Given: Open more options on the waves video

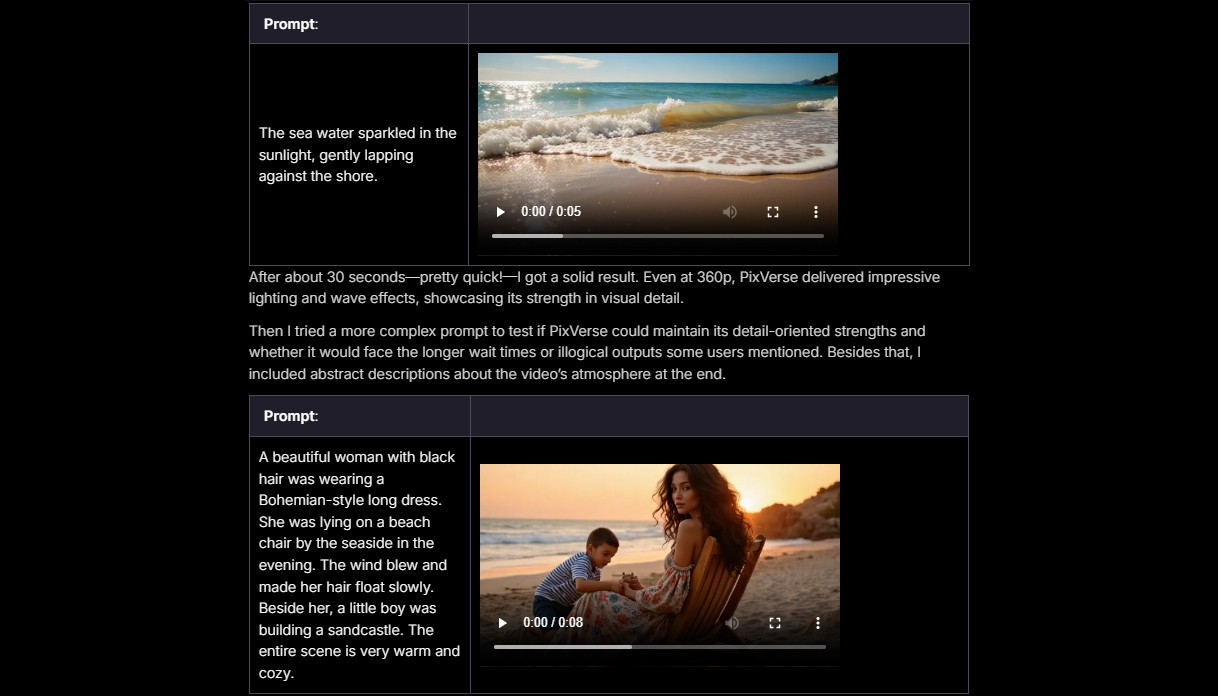Looking at the screenshot, I should point(816,212).
